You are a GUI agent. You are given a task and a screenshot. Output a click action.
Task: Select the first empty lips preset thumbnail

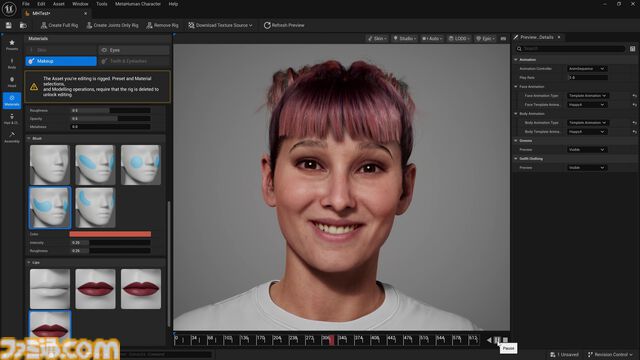[x=50, y=289]
